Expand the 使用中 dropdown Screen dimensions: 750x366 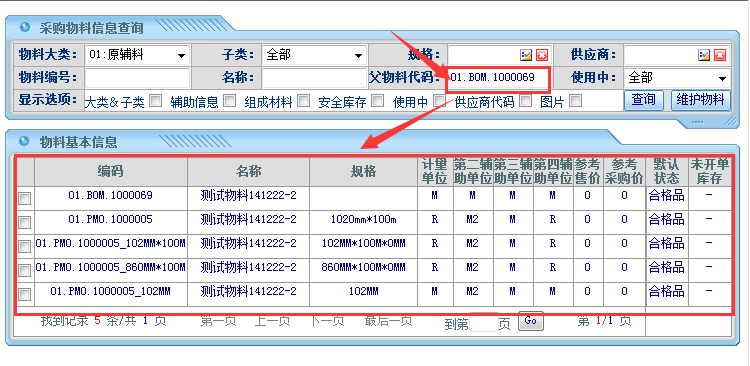pos(722,79)
